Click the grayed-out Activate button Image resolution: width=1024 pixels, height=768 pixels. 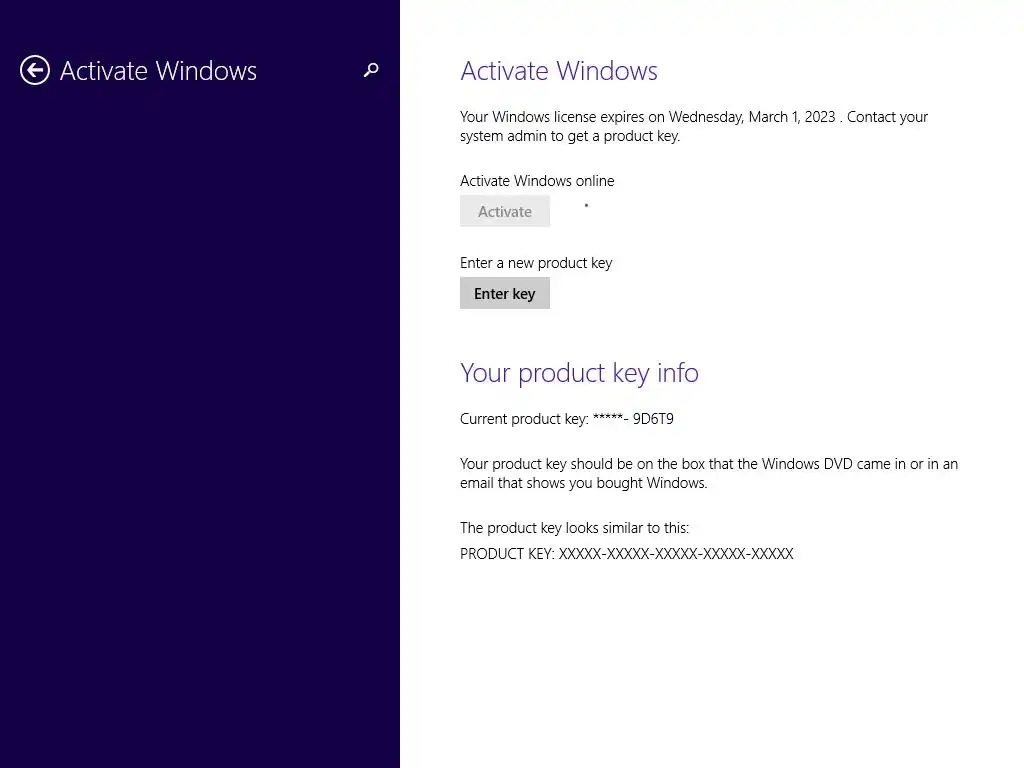tap(505, 211)
